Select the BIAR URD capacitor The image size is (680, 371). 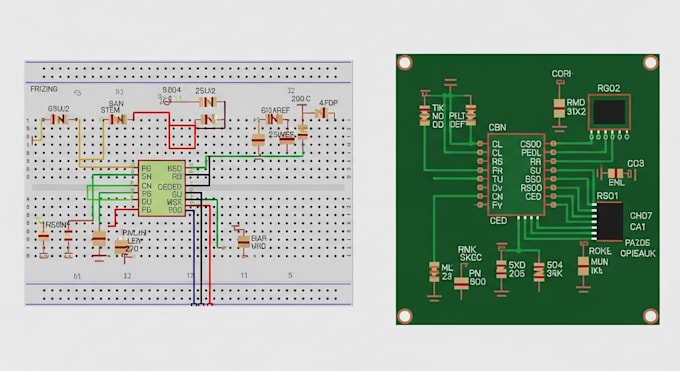[x=244, y=242]
